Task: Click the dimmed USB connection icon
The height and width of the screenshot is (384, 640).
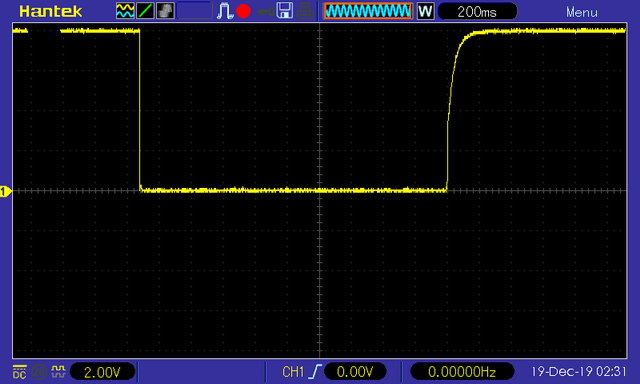Action: [x=265, y=12]
